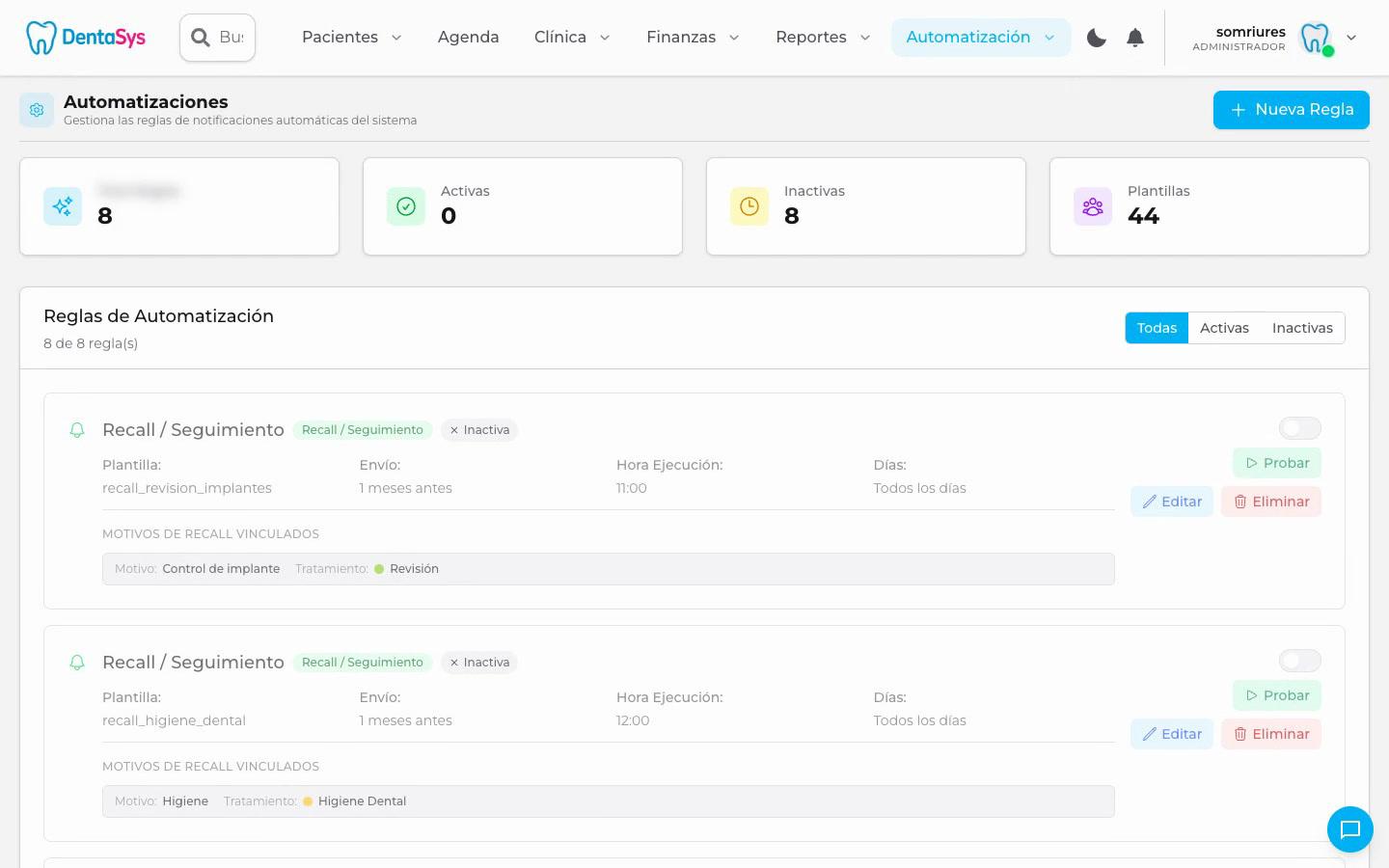This screenshot has width=1389, height=868.
Task: Toggle dark mode moon icon
Action: 1097,38
